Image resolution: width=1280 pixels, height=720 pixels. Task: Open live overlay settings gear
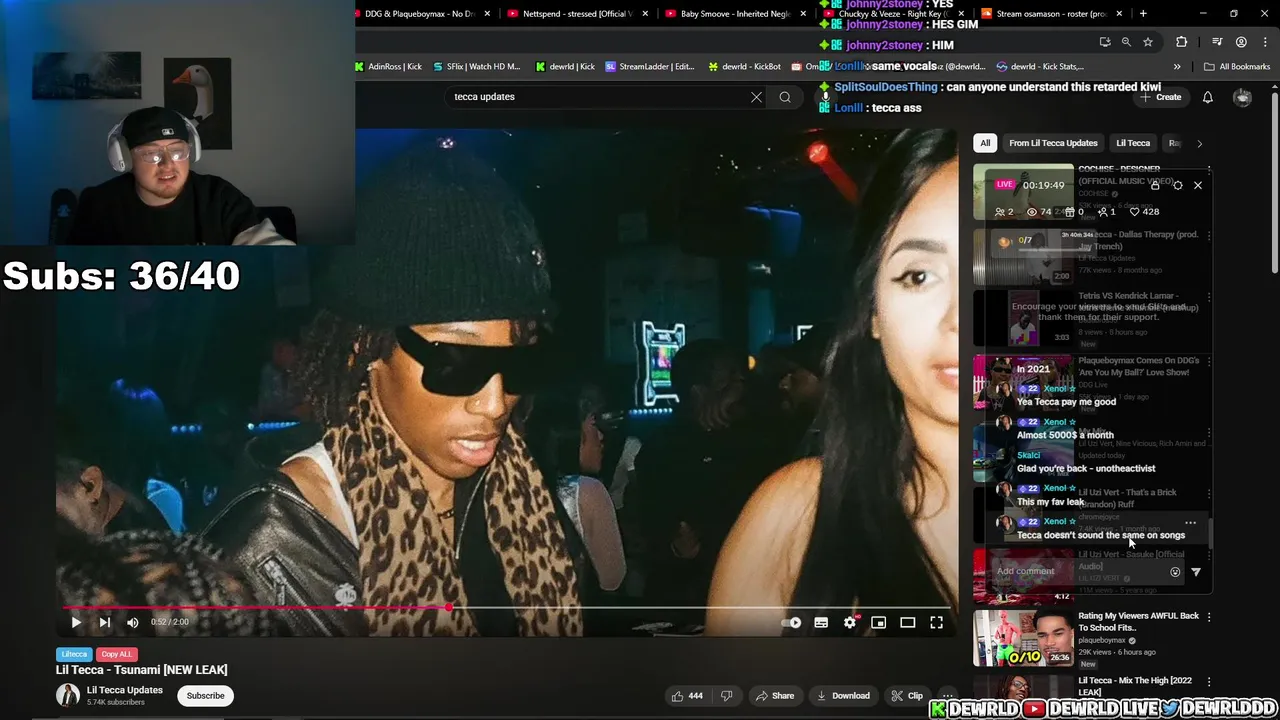coord(1177,185)
